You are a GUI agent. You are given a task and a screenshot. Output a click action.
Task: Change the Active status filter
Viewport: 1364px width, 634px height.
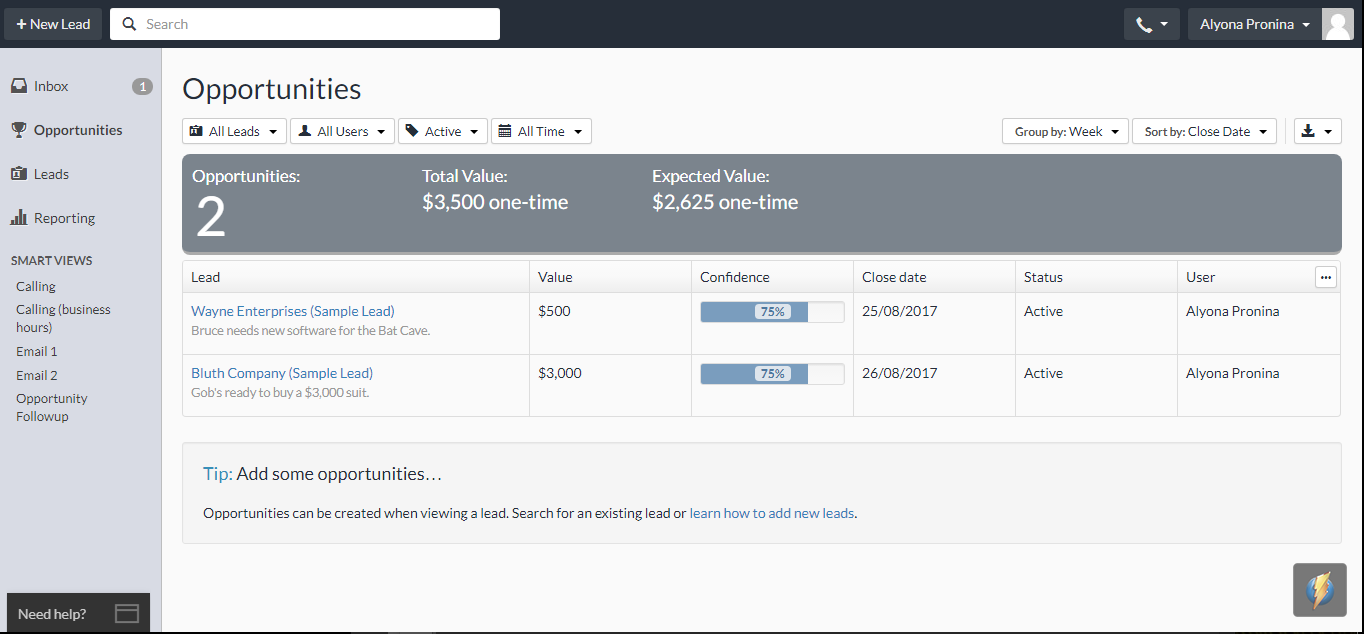coord(442,130)
